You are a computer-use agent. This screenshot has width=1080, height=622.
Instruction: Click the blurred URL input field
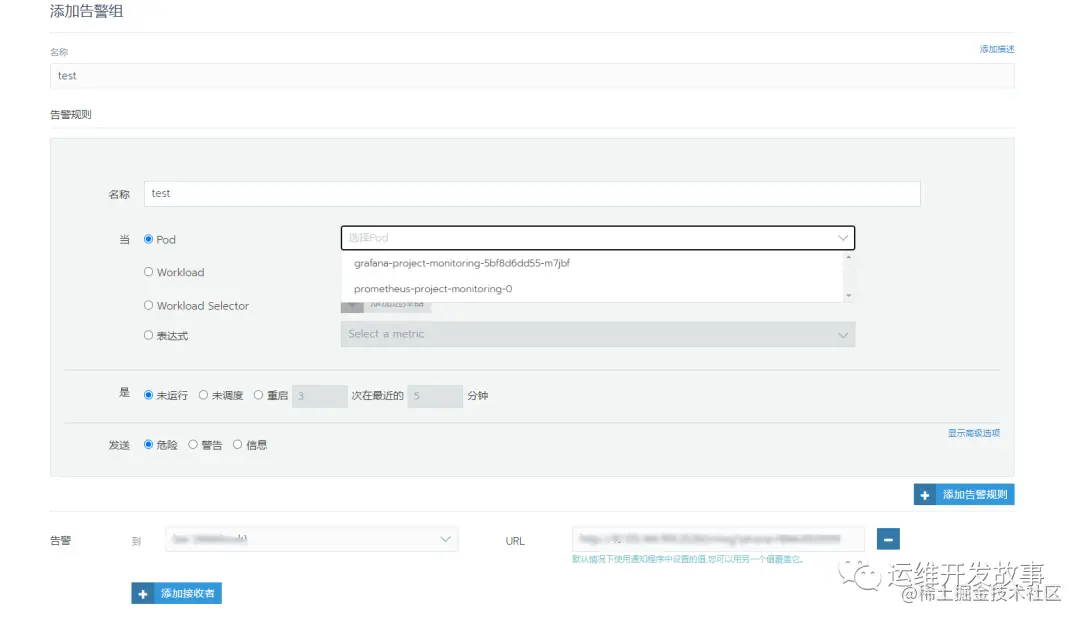[718, 539]
